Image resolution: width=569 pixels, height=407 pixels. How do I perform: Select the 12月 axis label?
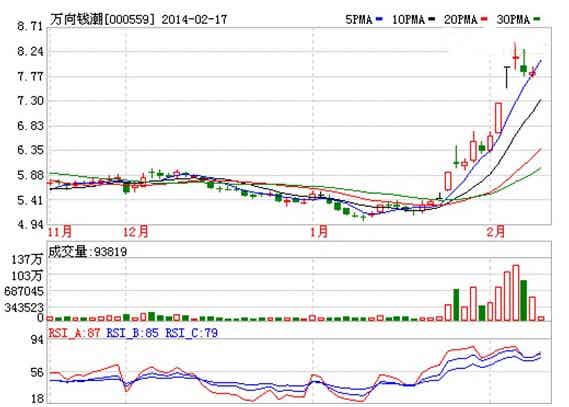[136, 231]
